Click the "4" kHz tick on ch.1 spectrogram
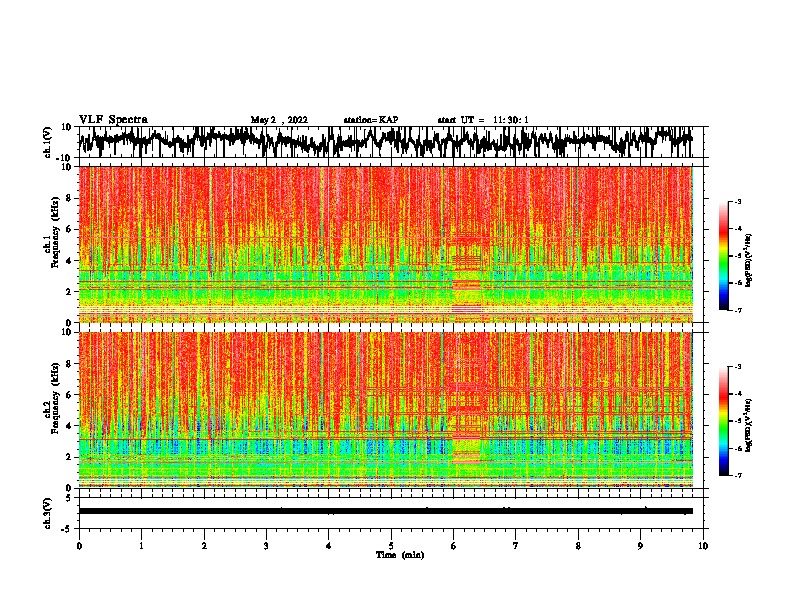The height and width of the screenshot is (612, 792). (69, 261)
